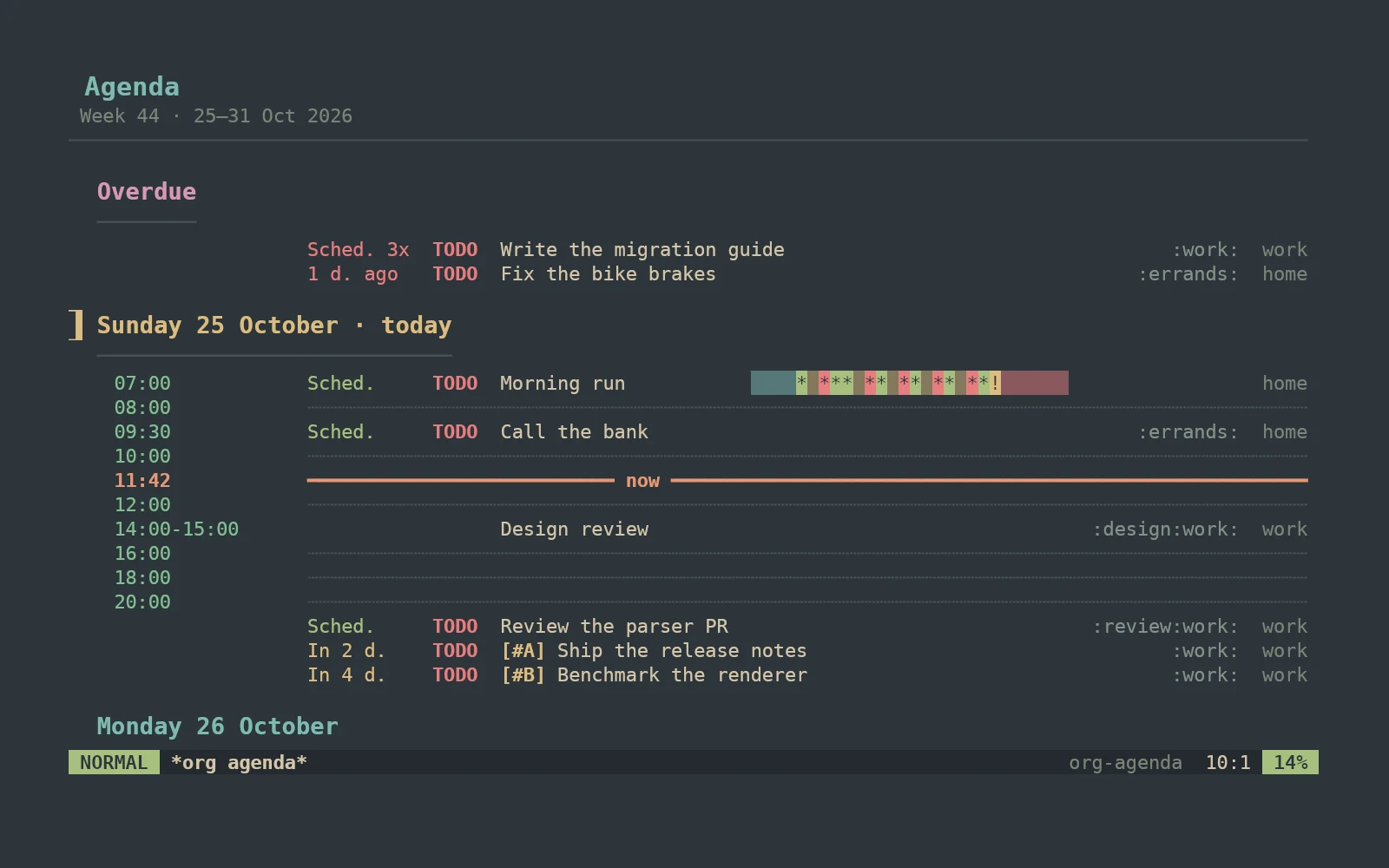Click the '1 d. ago' overdue marker
Viewport: 1389px width, 868px height.
[352, 274]
